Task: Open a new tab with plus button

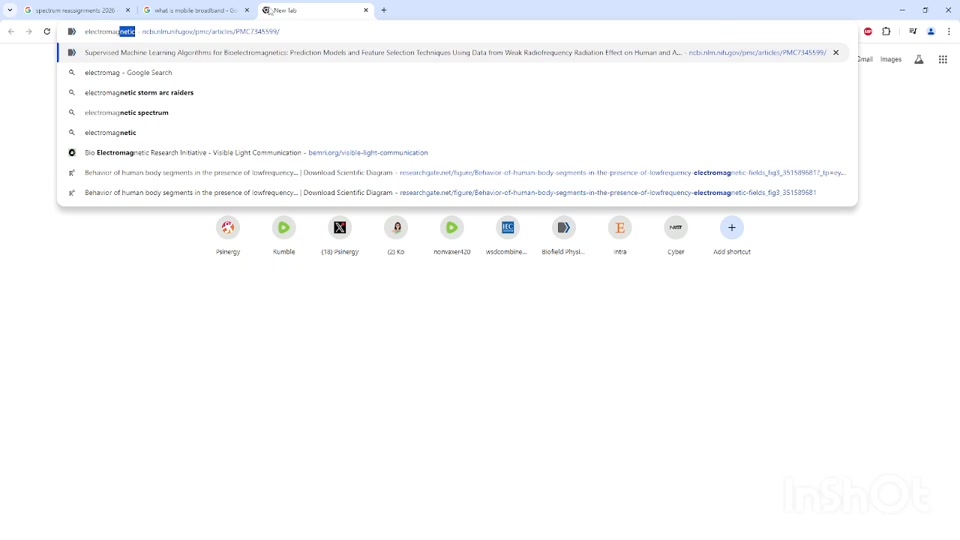Action: 384,10
